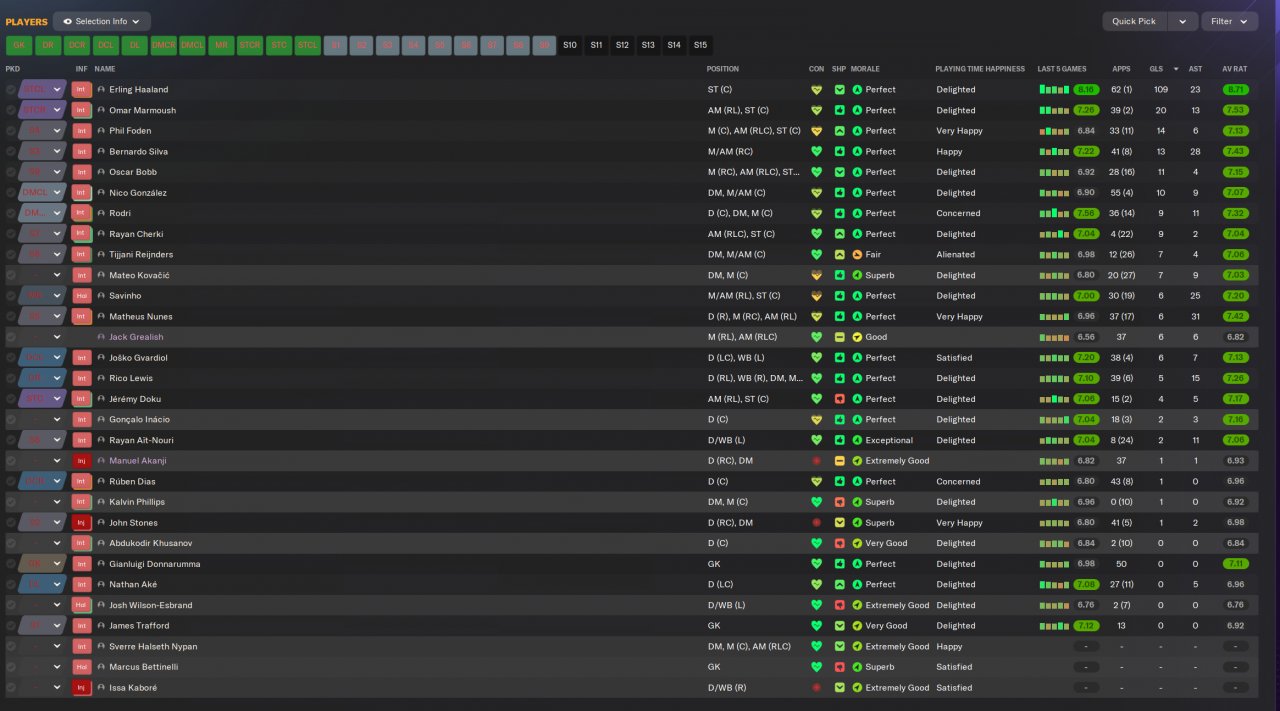Open position dropdown for Savinho
The image size is (1280, 711).
pos(57,296)
